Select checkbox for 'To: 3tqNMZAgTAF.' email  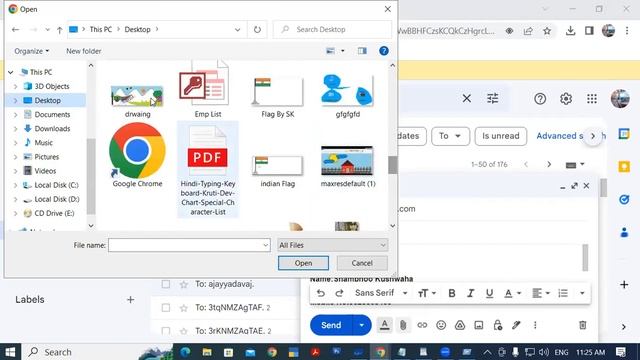(x=166, y=308)
